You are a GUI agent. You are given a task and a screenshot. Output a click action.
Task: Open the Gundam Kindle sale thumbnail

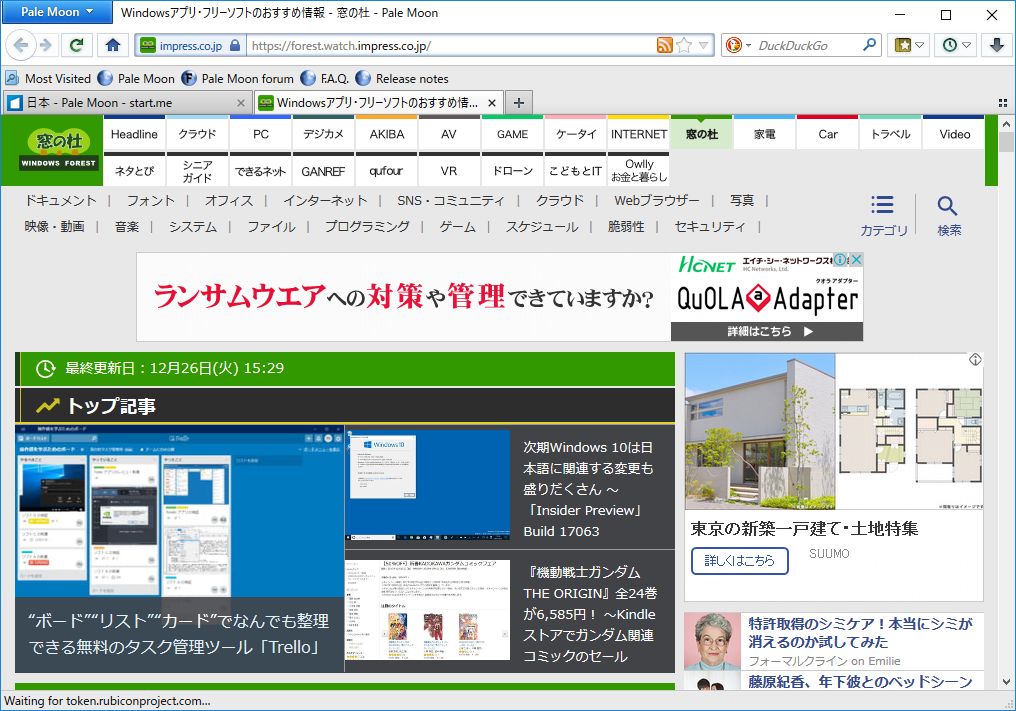[428, 610]
